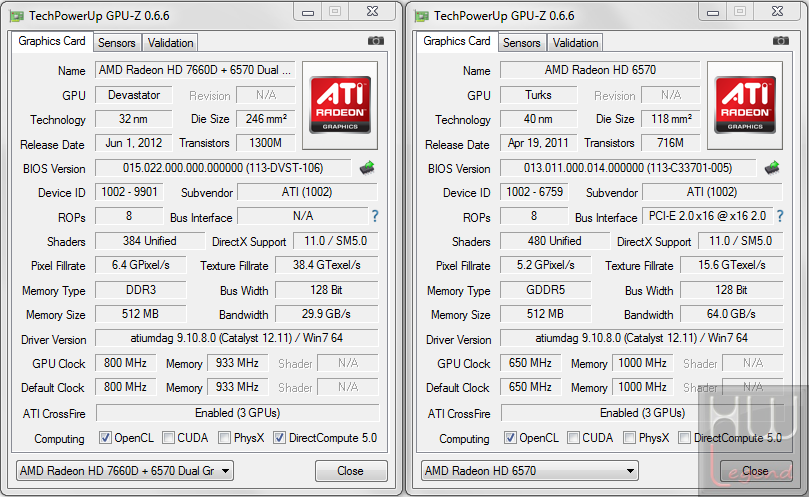
Task: Click Die Size value 118 mm²
Action: (671, 119)
